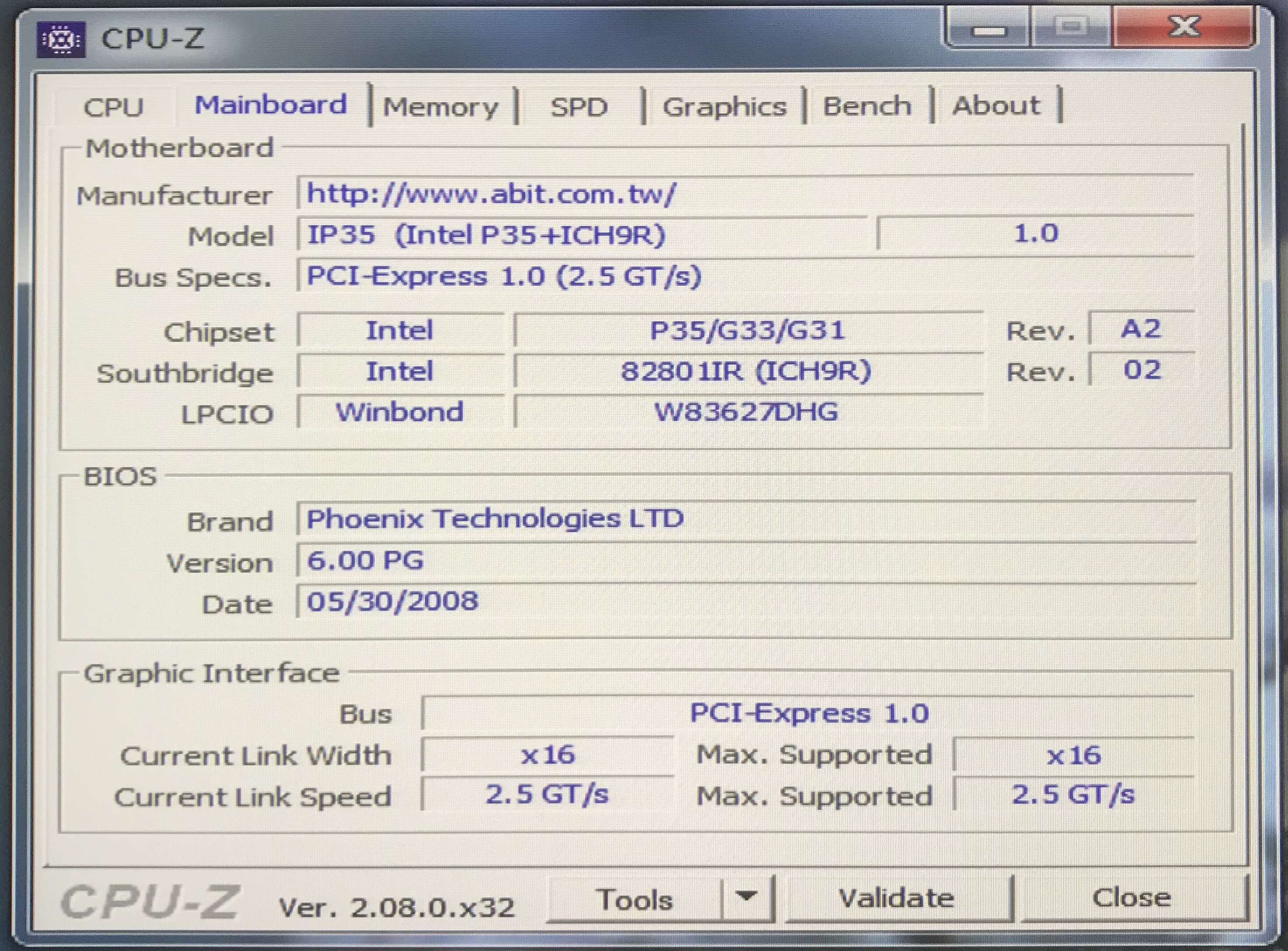Click the Close button at bottom

pos(1132,898)
